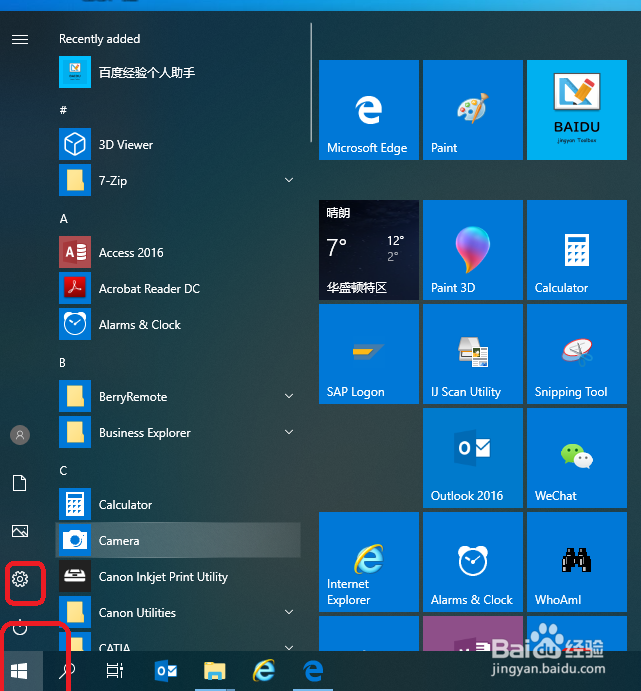Click the Recently added heading
The width and height of the screenshot is (641, 691).
coord(100,39)
